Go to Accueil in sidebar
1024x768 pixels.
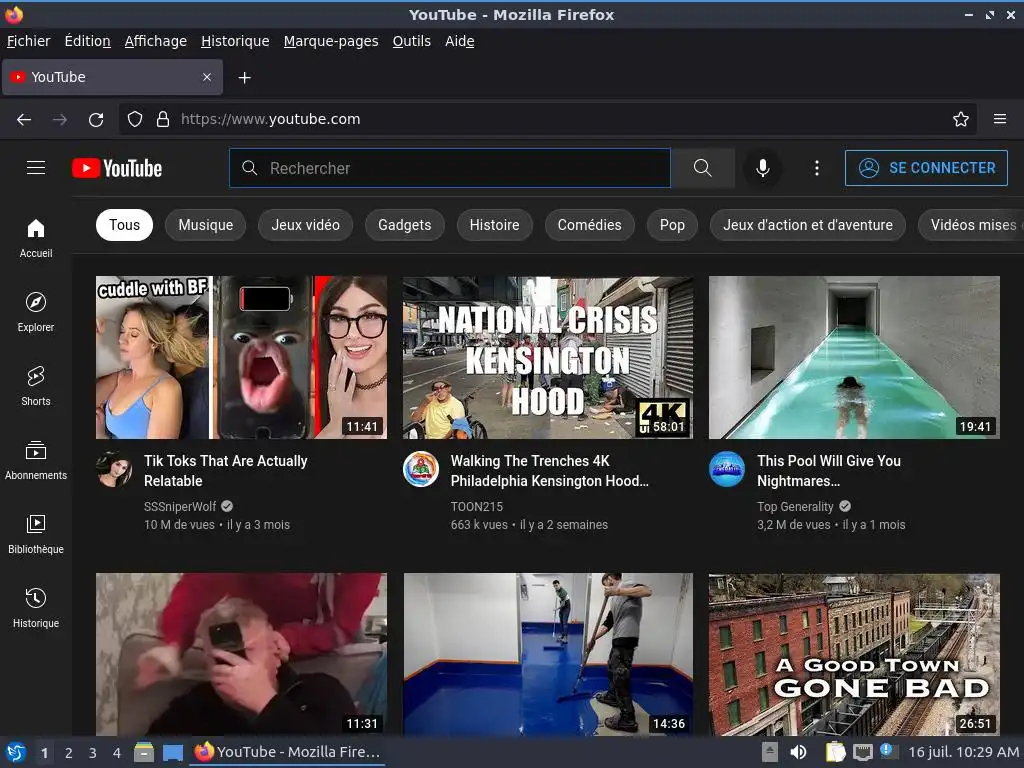click(36, 238)
